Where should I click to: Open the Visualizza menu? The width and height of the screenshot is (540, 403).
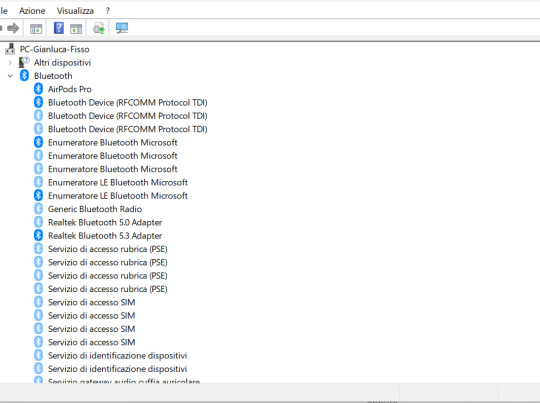(75, 11)
